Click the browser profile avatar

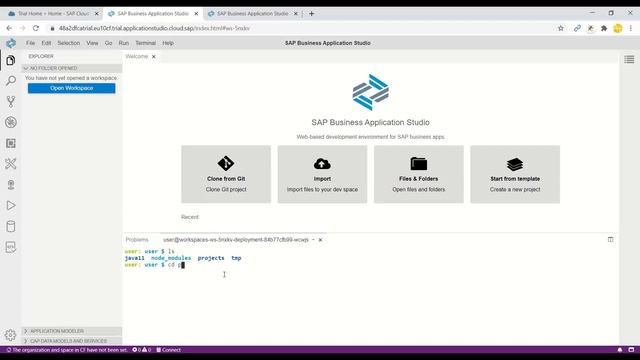pyautogui.click(x=618, y=28)
